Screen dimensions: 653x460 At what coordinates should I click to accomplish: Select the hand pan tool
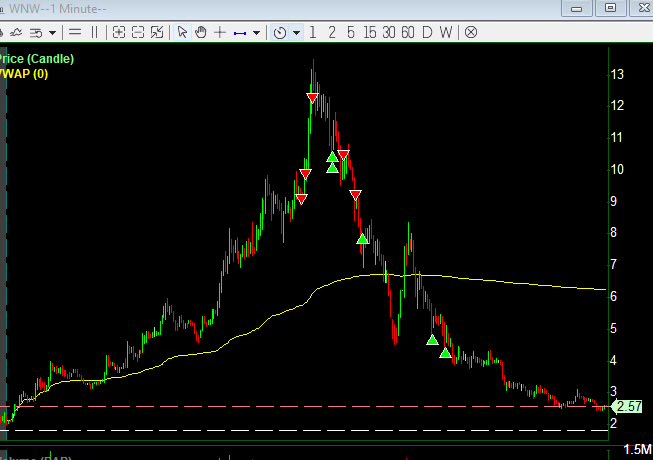click(201, 32)
